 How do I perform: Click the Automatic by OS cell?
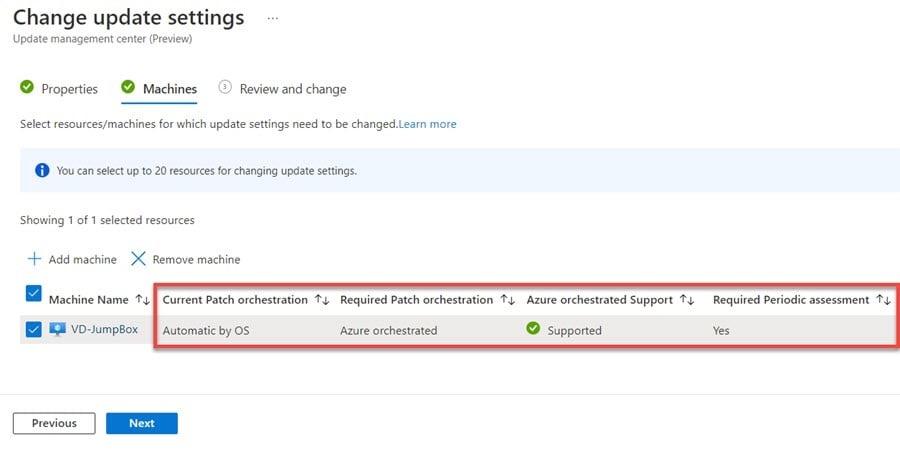(x=206, y=331)
